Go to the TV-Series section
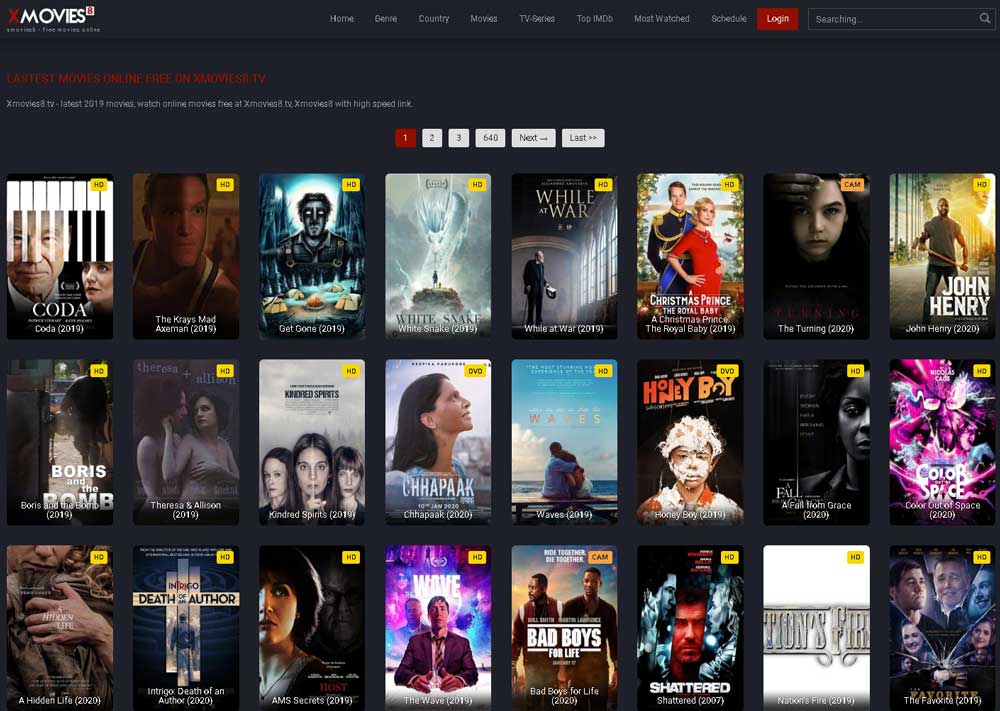This screenshot has width=1000, height=711. point(537,18)
